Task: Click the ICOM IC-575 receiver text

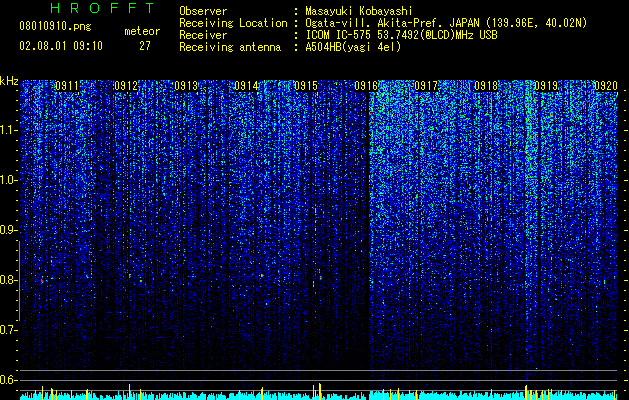Action: click(x=401, y=35)
